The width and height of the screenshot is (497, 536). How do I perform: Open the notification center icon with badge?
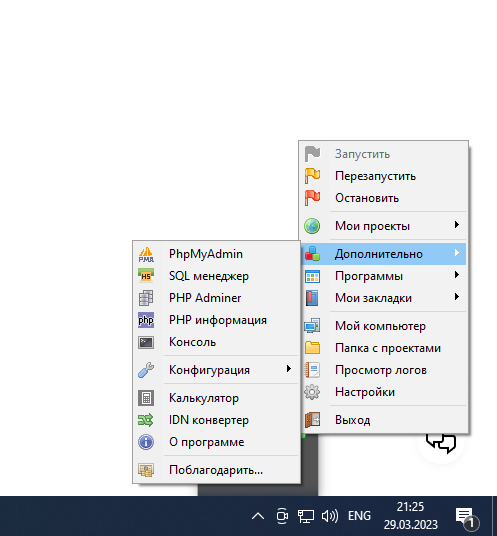(467, 518)
